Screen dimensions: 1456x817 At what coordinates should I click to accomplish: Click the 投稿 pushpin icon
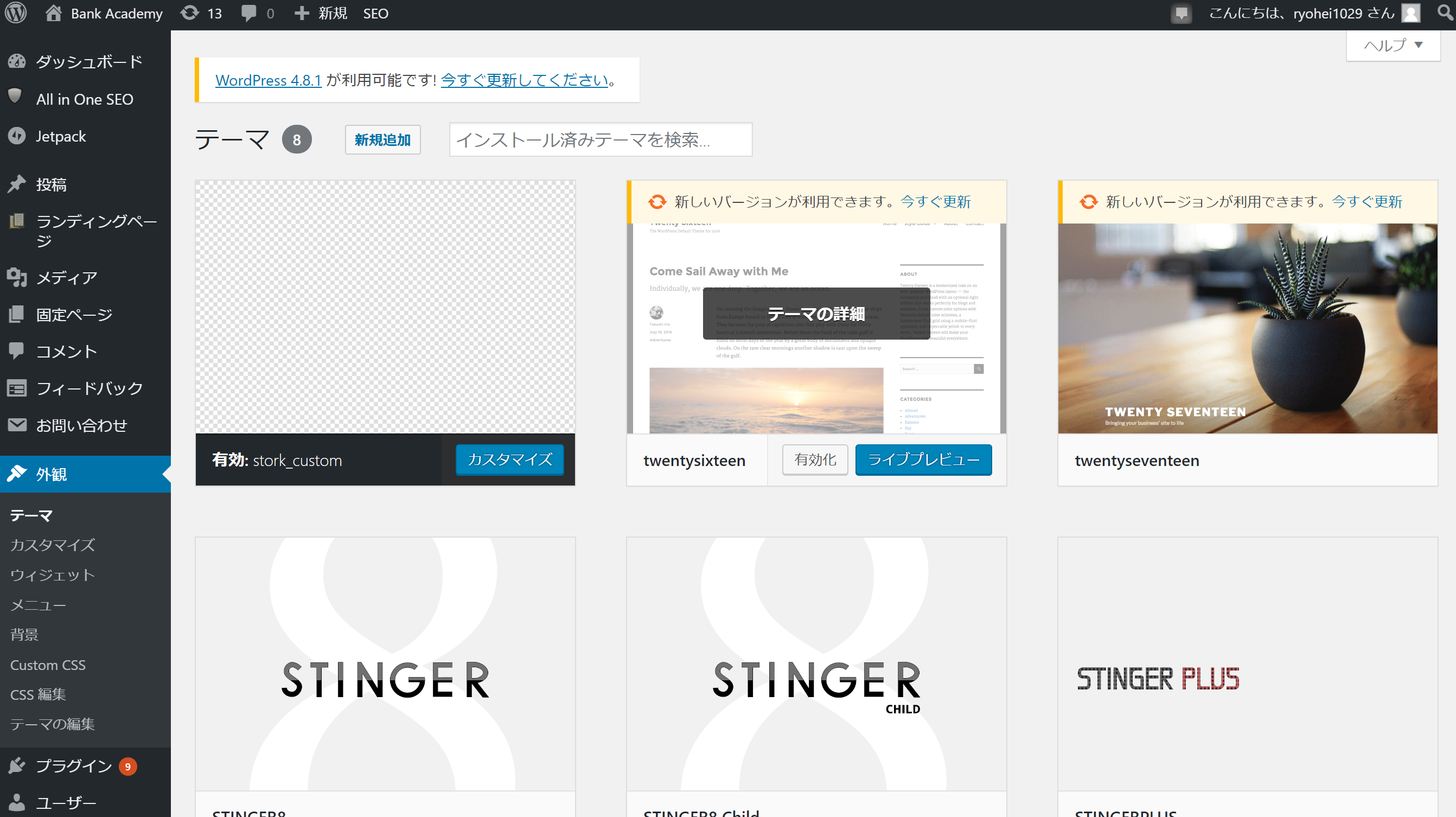coord(17,184)
